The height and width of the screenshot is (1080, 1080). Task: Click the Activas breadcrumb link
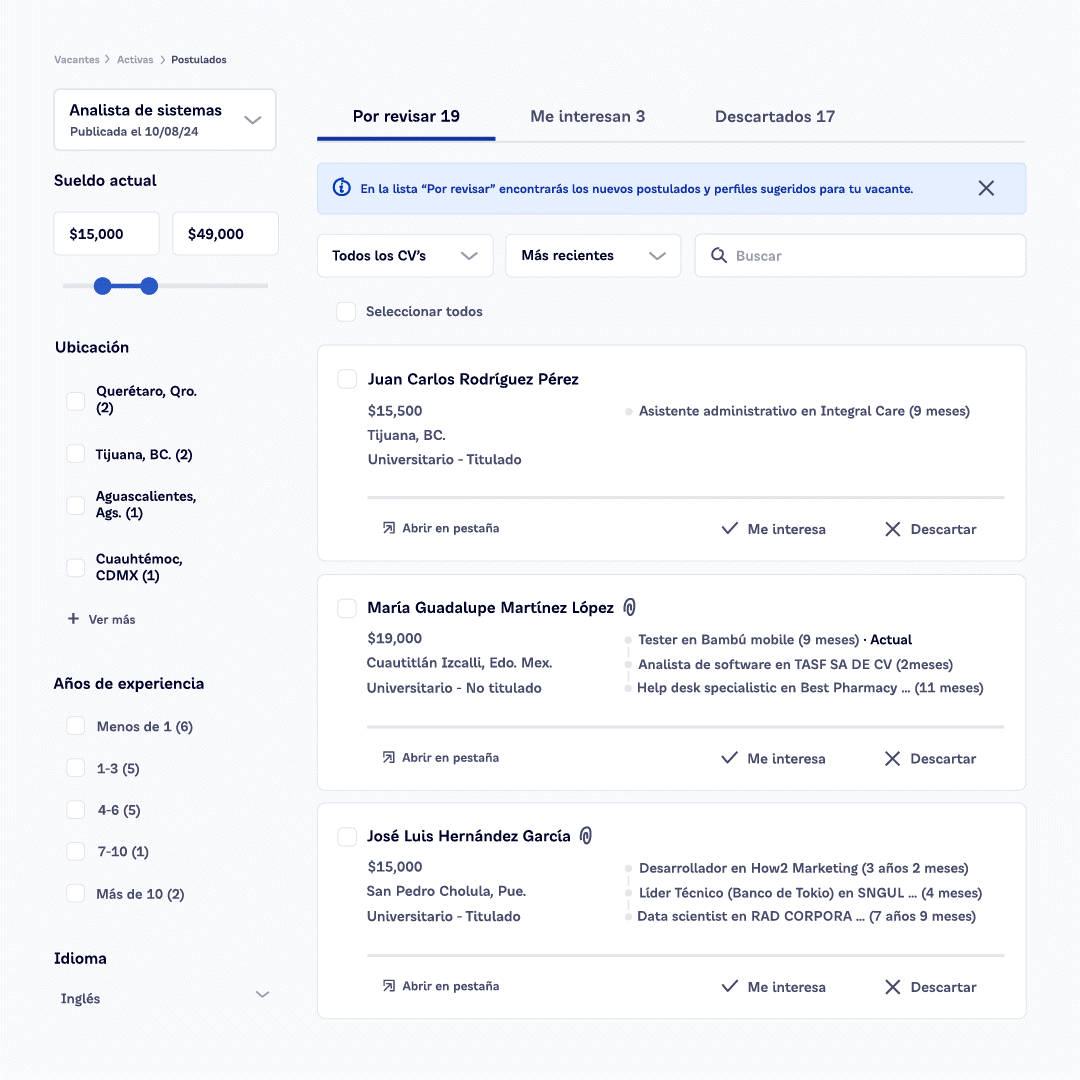[135, 60]
